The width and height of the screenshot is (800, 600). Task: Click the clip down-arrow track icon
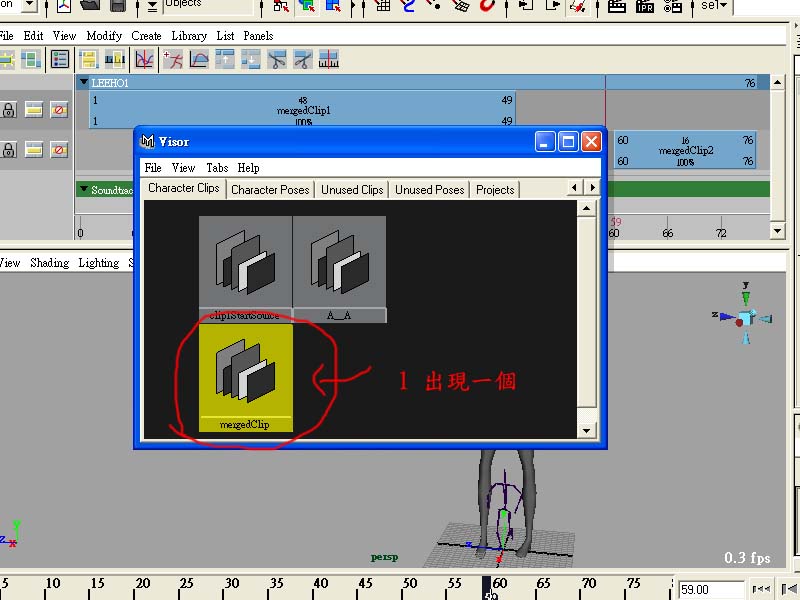251,60
